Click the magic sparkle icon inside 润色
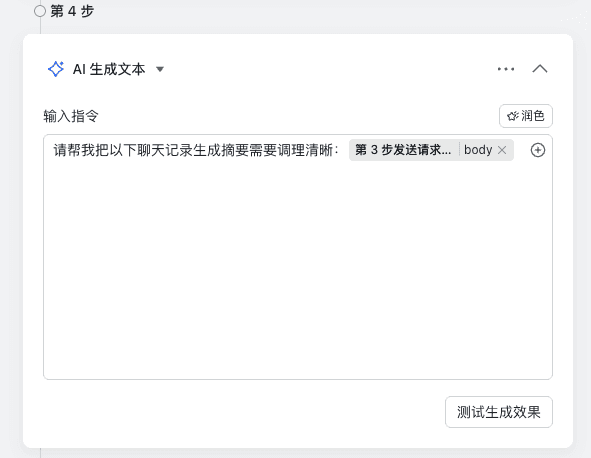 pyautogui.click(x=513, y=116)
